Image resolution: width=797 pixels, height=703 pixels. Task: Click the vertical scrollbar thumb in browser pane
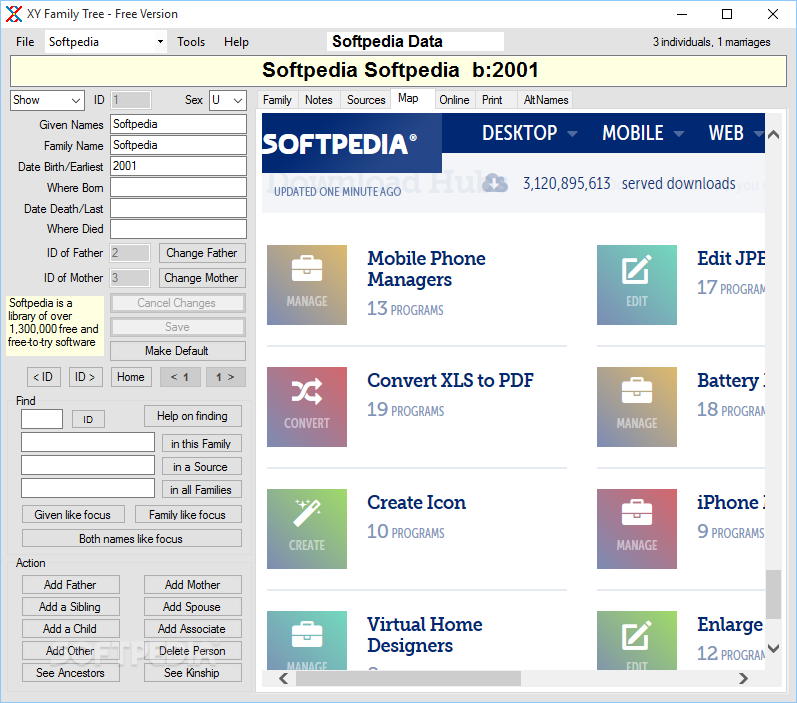773,594
